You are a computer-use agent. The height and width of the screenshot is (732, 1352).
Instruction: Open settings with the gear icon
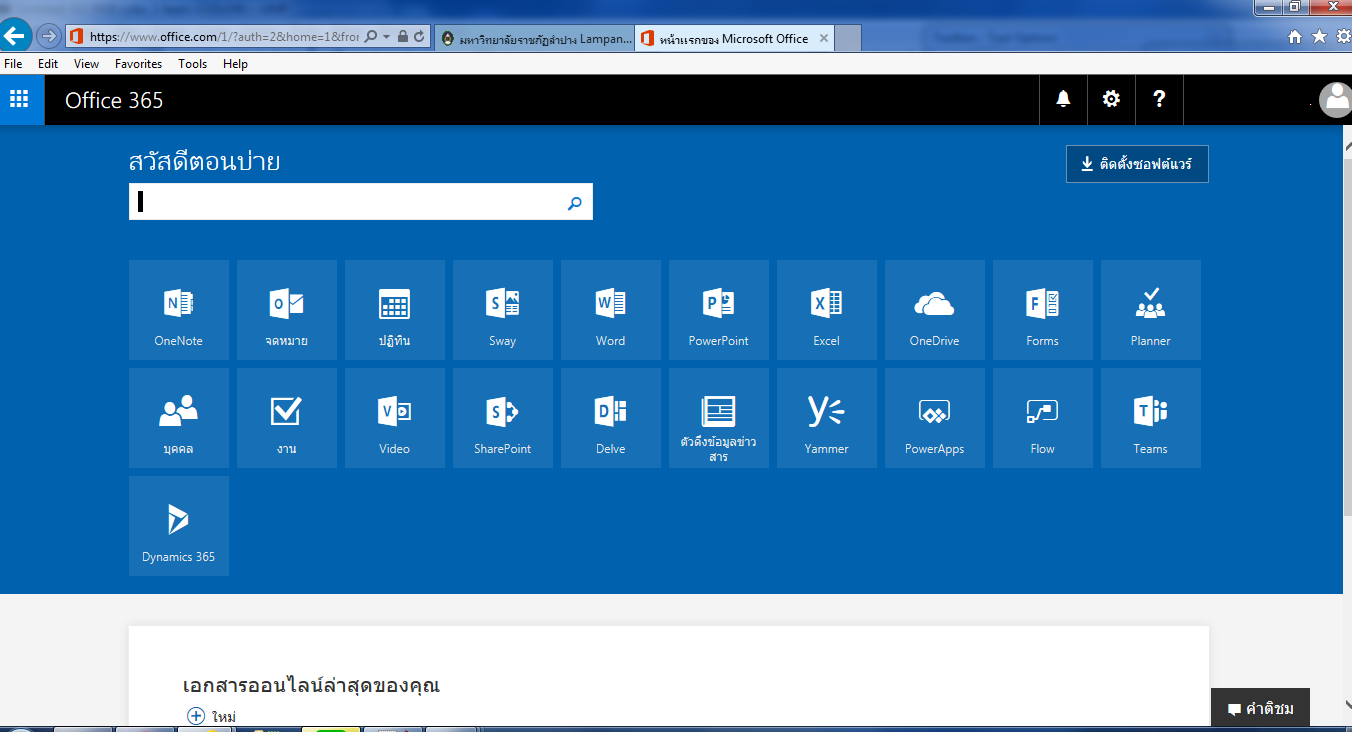1111,99
